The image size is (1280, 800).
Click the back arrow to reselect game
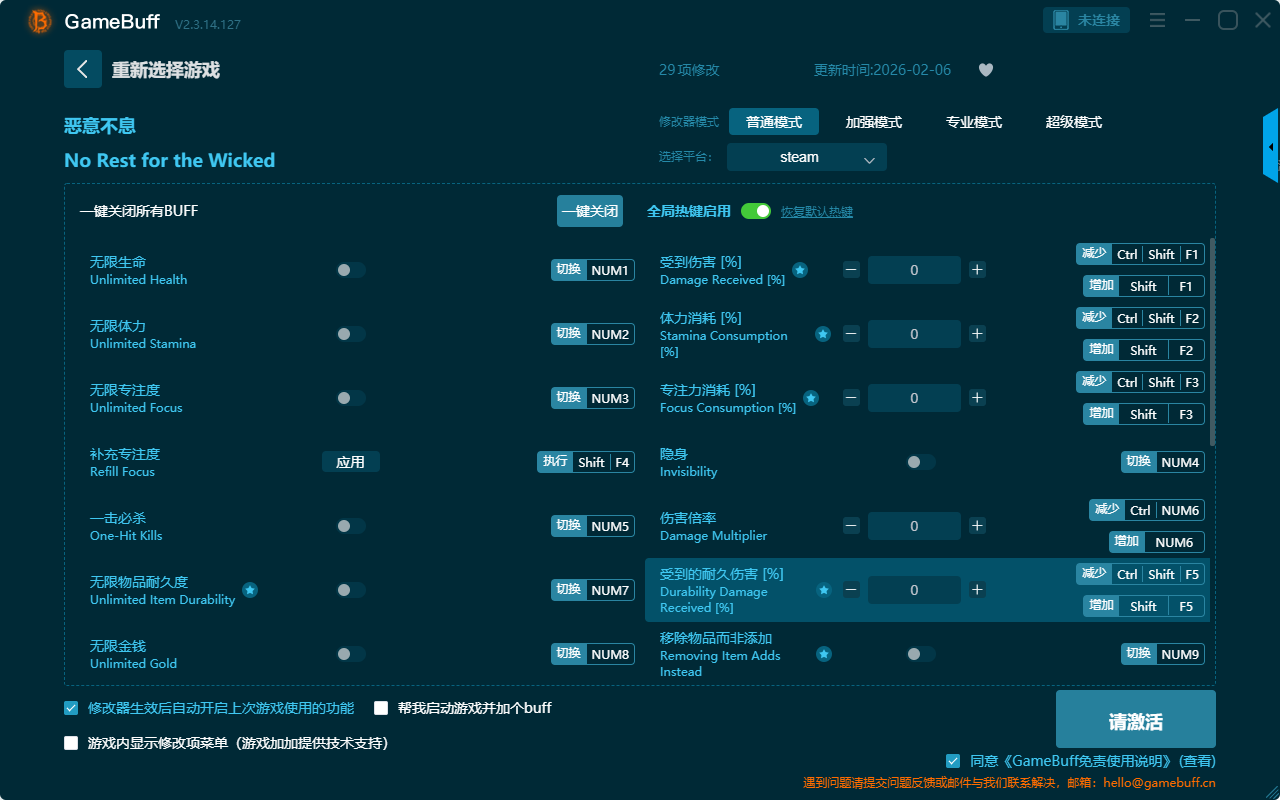(82, 69)
